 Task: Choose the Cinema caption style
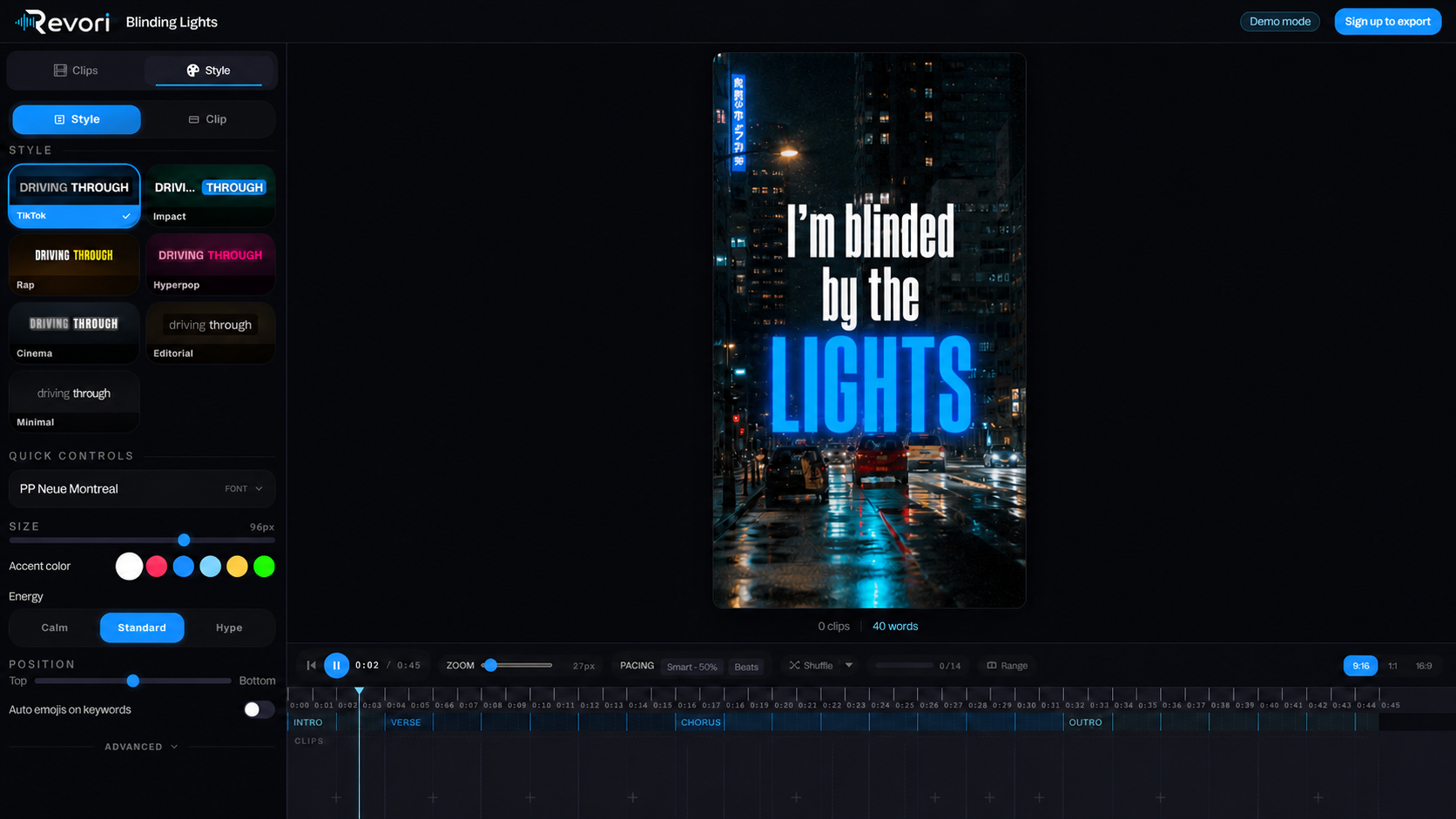pyautogui.click(x=74, y=333)
